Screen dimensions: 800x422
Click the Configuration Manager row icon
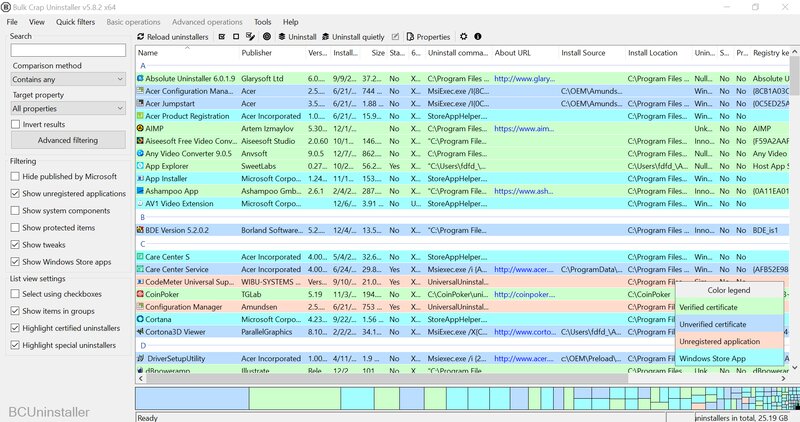[140, 307]
